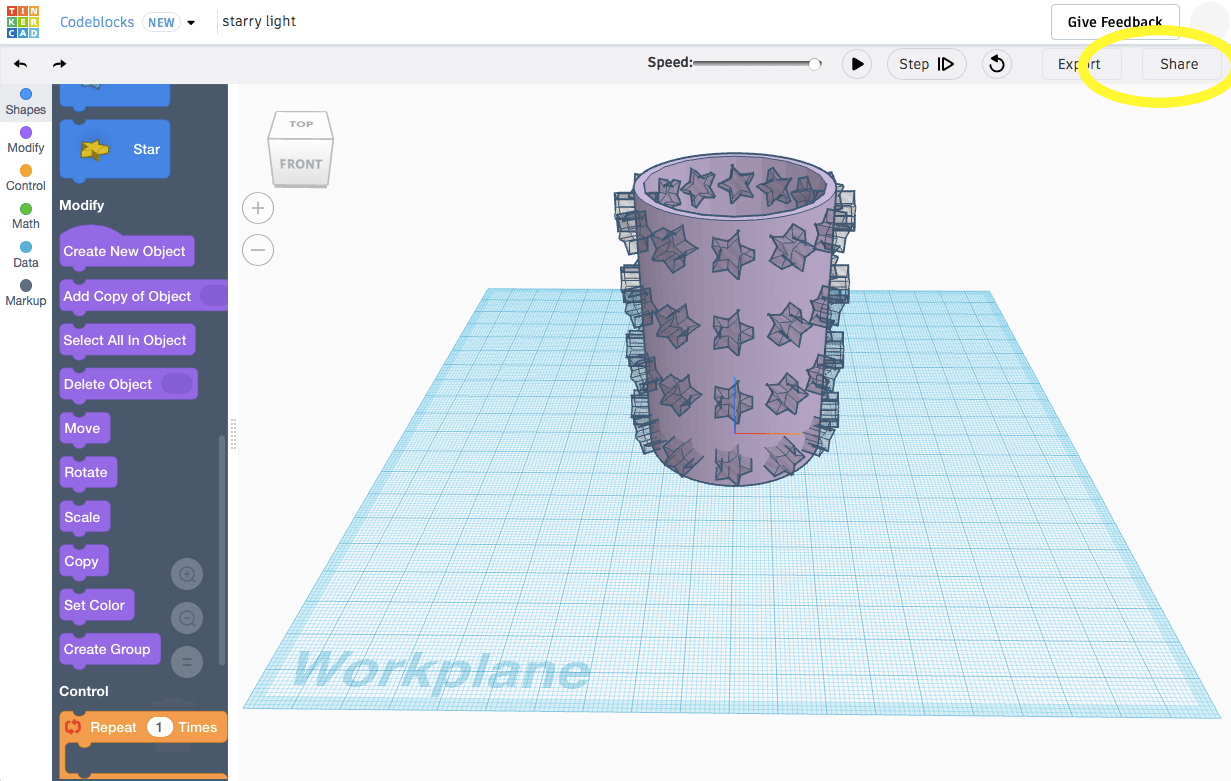This screenshot has width=1231, height=781.
Task: Zoom in using the plus button beside the viewport
Action: [257, 208]
